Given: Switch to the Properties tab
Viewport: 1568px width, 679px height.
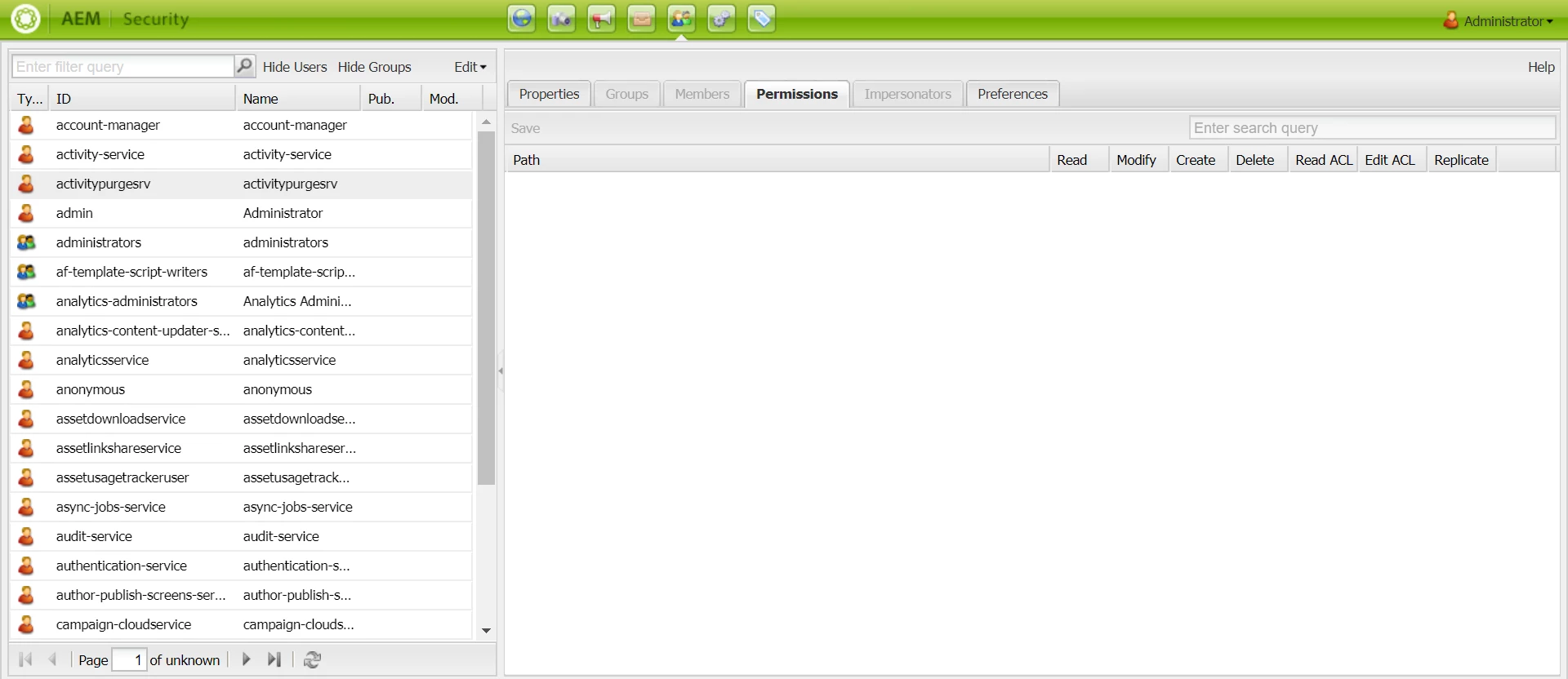Looking at the screenshot, I should (x=549, y=94).
